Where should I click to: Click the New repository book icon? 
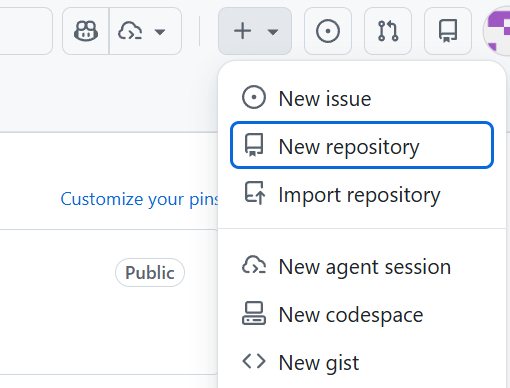[254, 145]
